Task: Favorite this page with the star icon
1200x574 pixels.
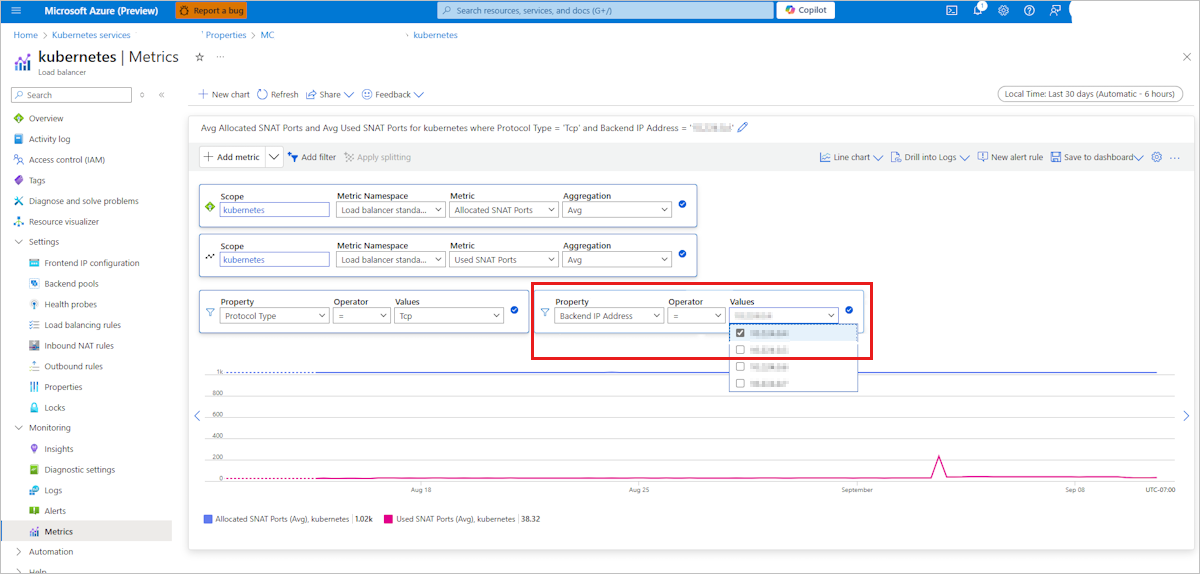Action: [199, 57]
